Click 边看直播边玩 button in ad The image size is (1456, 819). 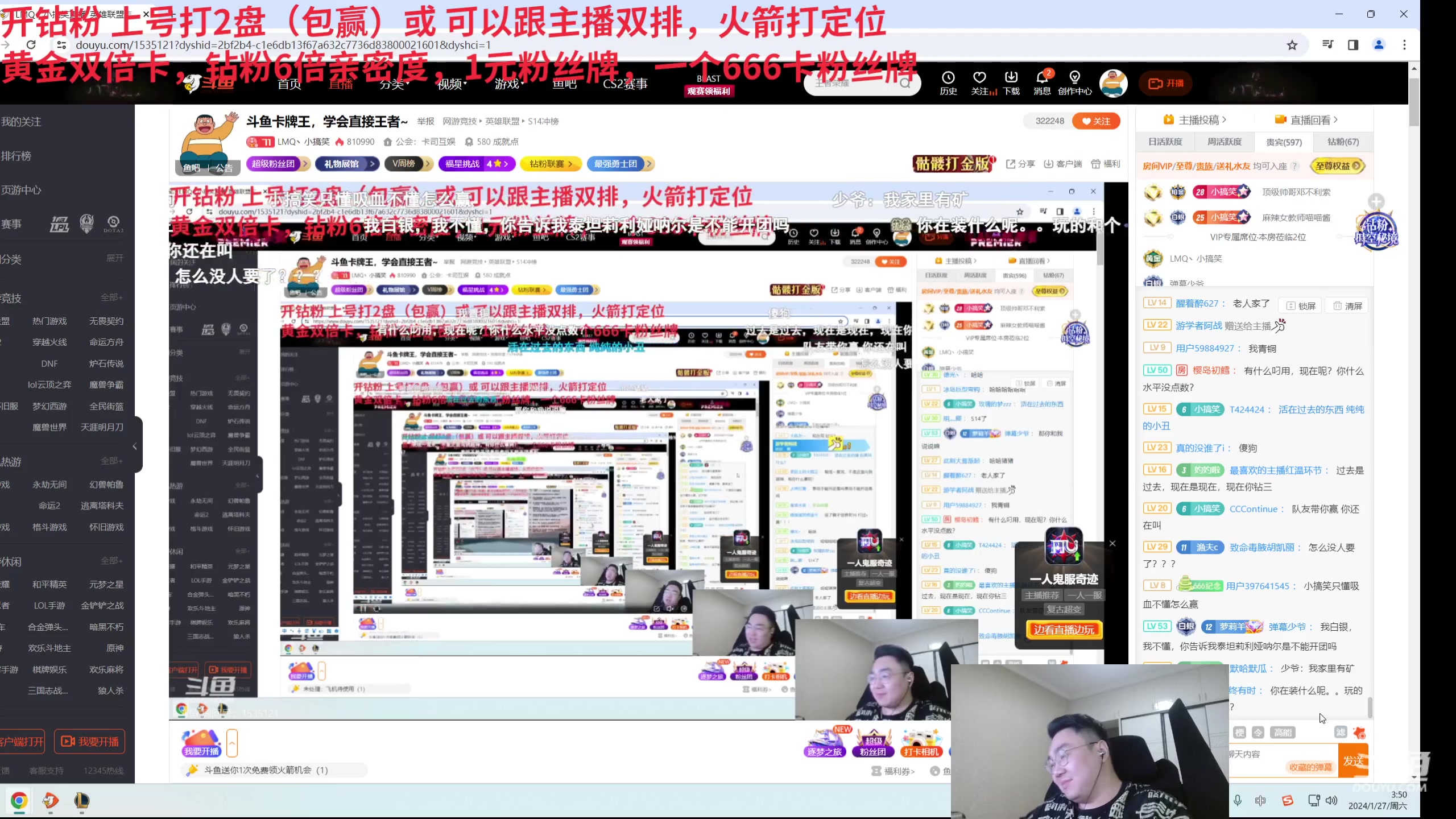[x=1064, y=630]
